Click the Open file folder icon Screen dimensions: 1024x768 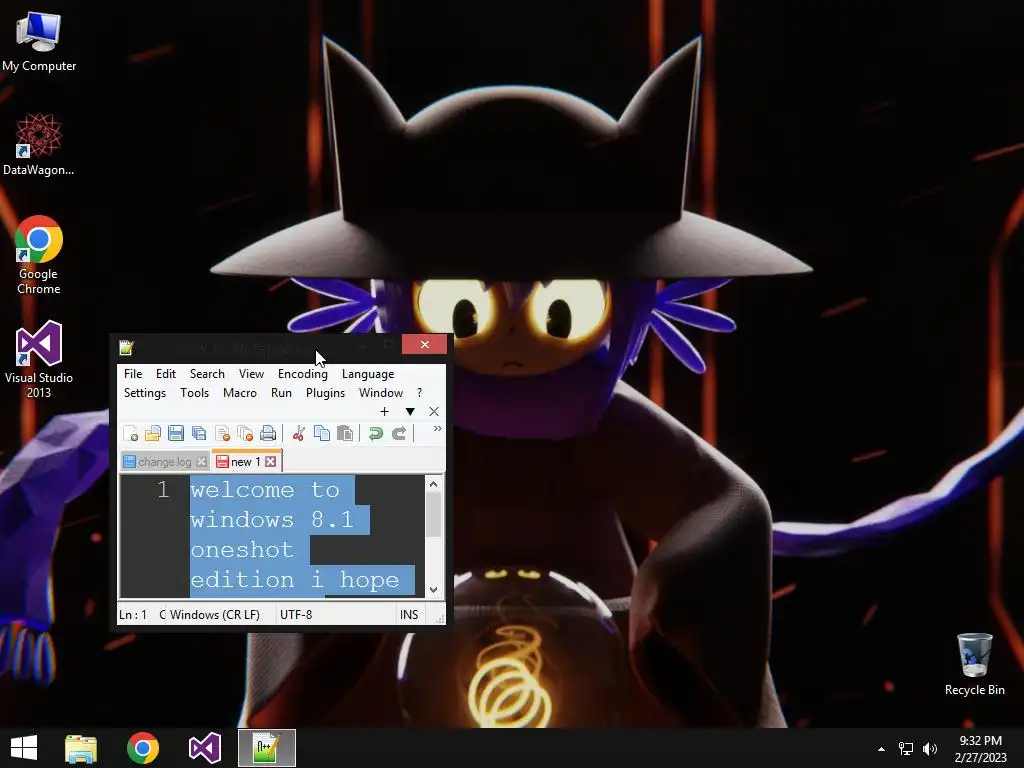153,434
